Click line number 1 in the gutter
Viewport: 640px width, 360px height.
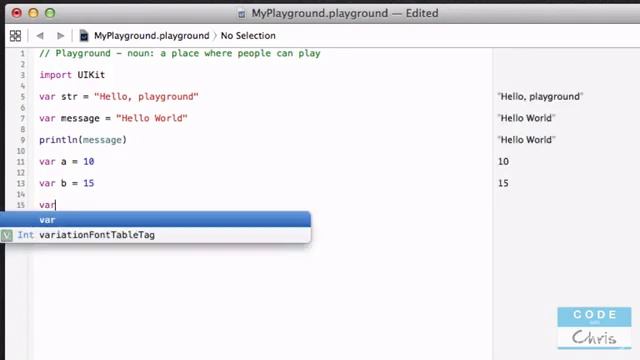tap(22, 53)
